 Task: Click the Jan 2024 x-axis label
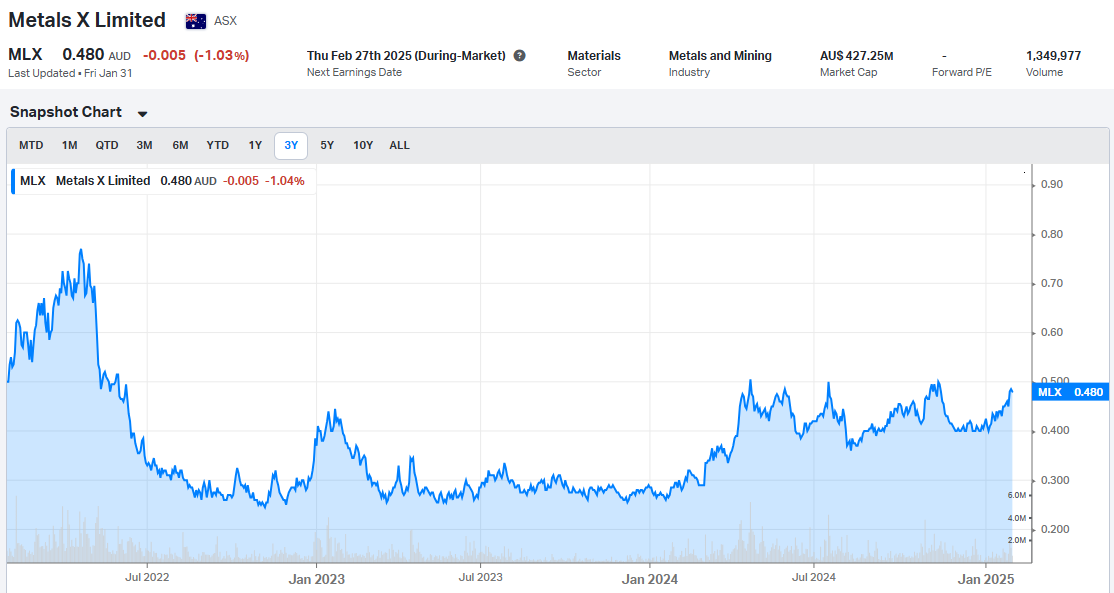tap(649, 580)
